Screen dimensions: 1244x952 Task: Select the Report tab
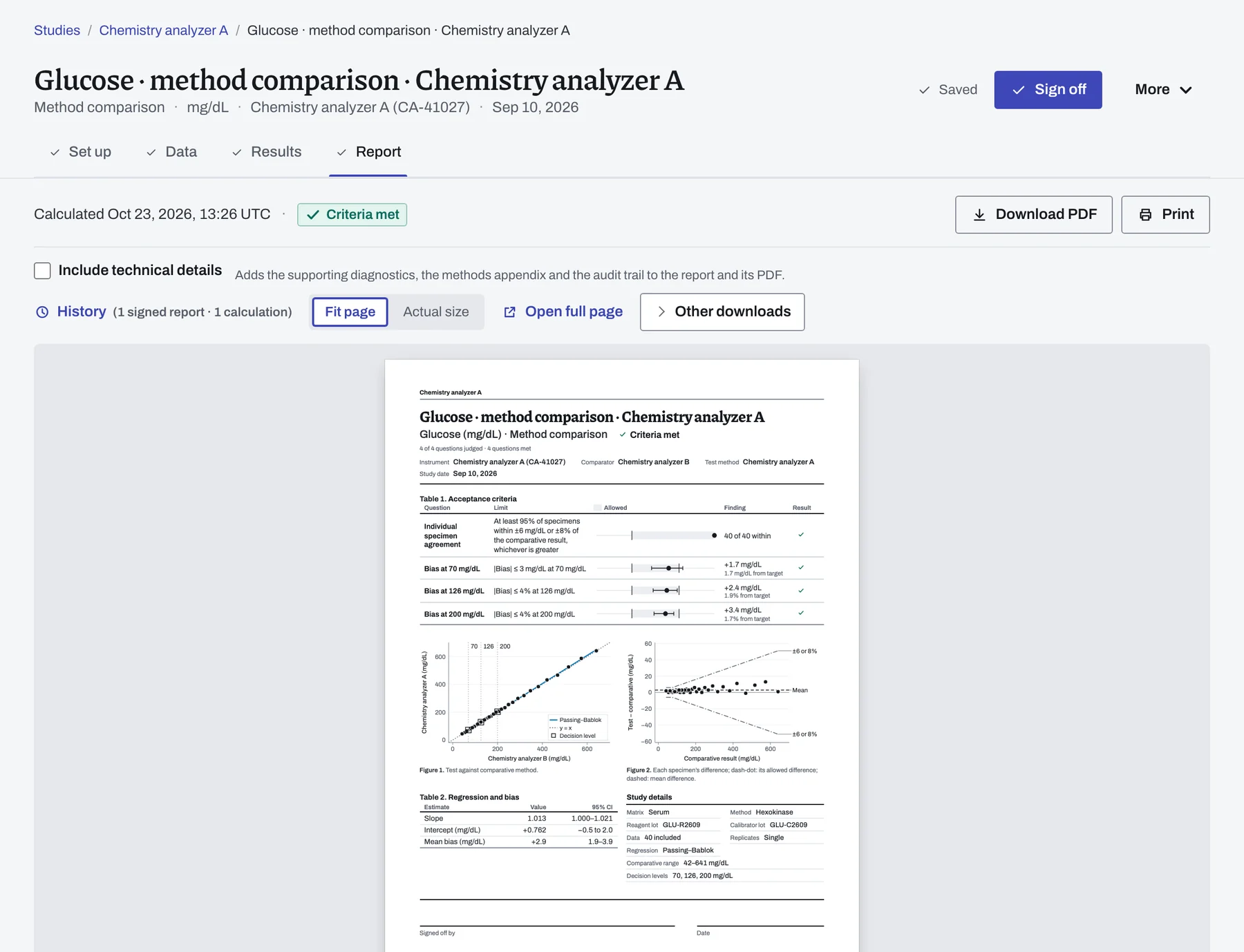pos(368,152)
